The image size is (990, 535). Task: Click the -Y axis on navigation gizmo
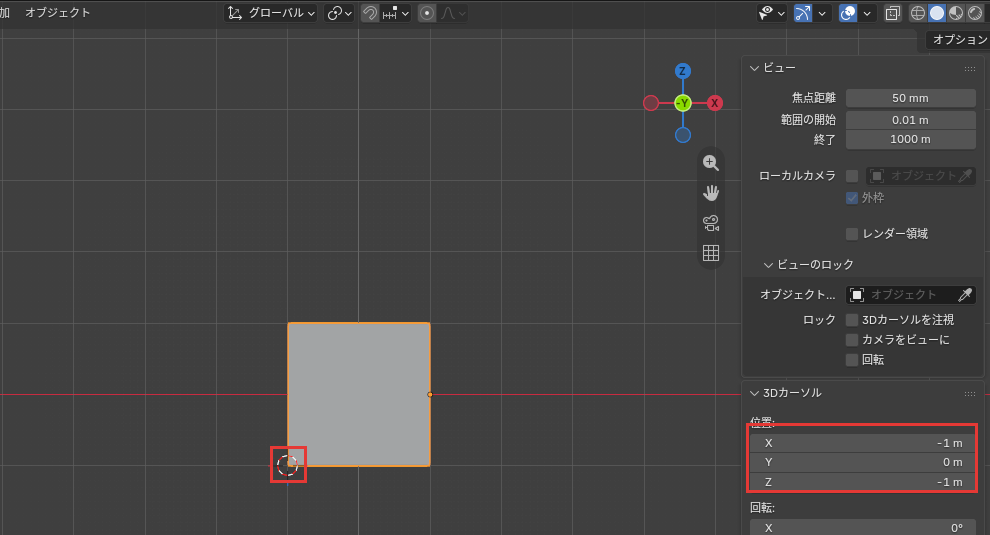click(x=683, y=103)
